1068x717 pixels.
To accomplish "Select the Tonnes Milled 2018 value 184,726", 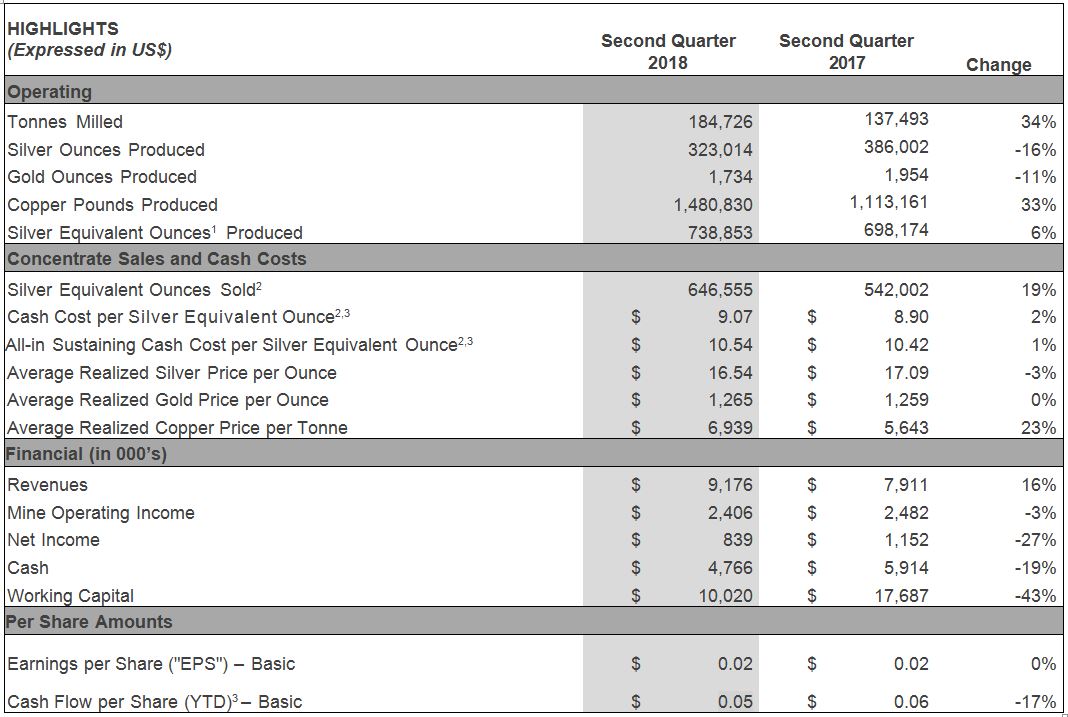I will pyautogui.click(x=720, y=122).
